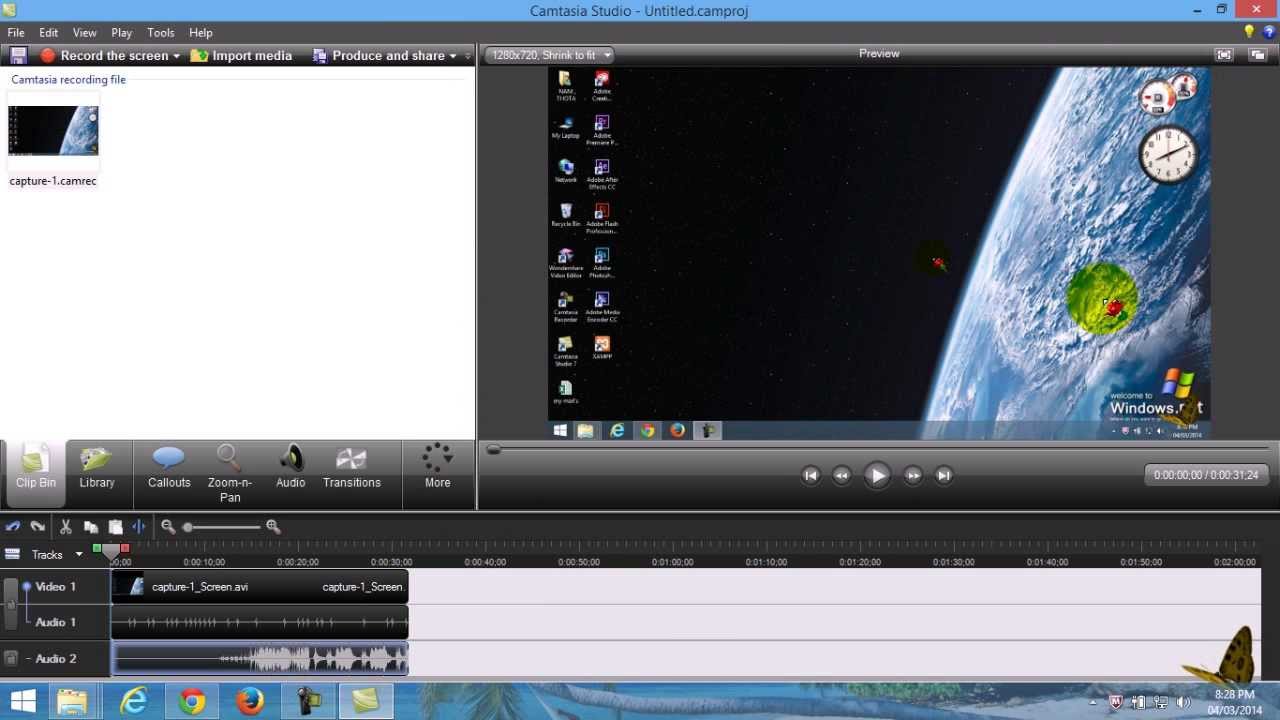Open the Zoom-n-Pan tab
1280x720 pixels.
[x=230, y=474]
